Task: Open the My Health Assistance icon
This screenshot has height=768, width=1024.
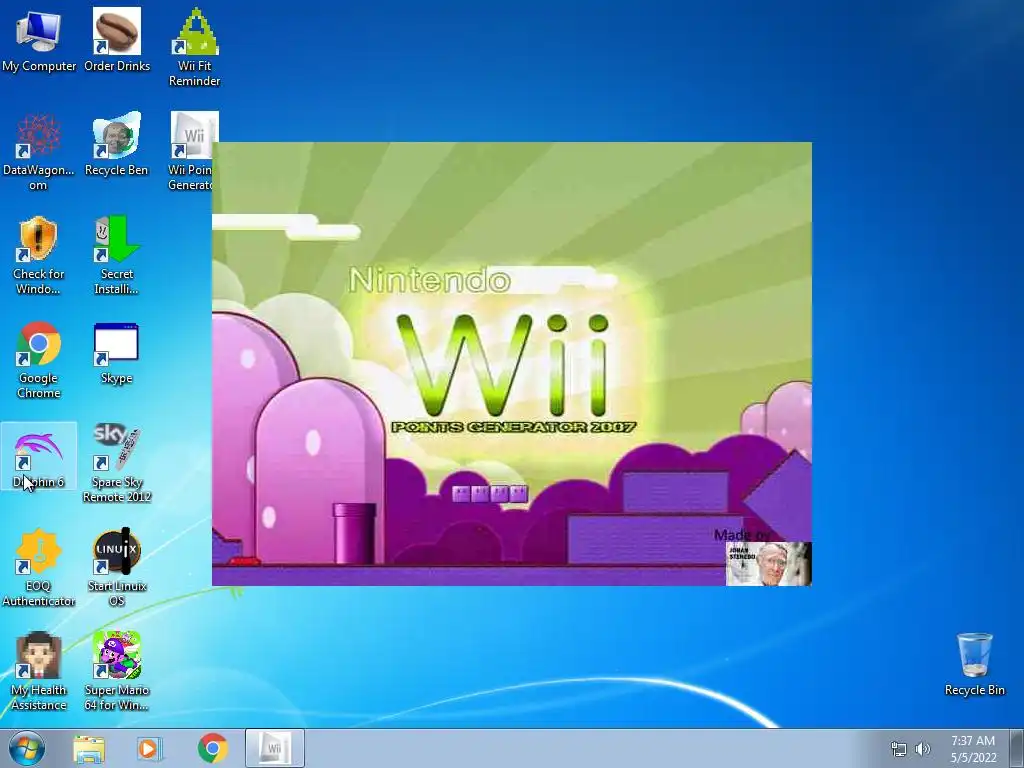Action: coord(39,671)
